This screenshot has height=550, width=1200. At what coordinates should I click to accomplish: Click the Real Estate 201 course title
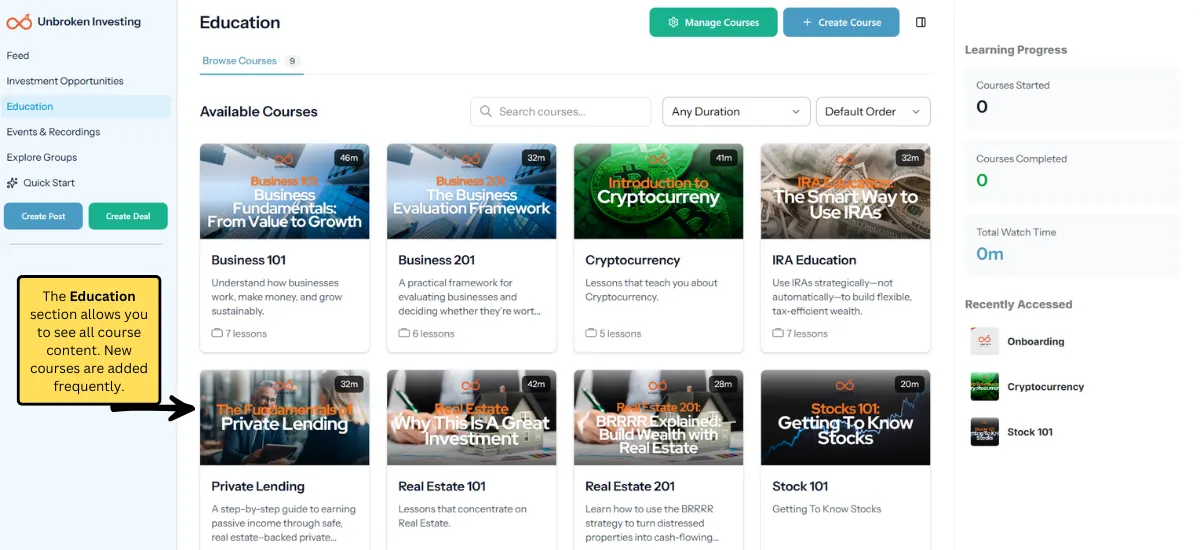pyautogui.click(x=630, y=487)
